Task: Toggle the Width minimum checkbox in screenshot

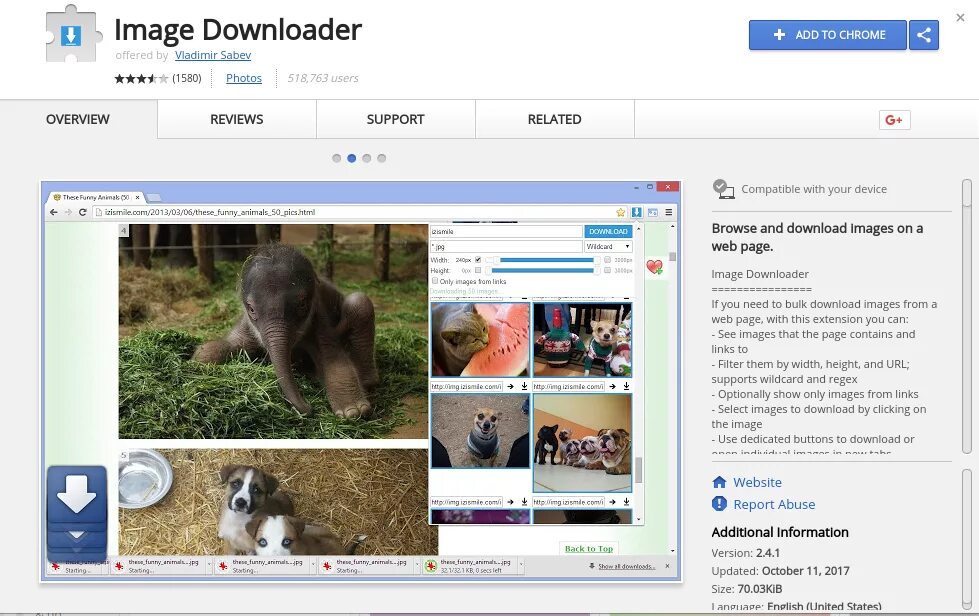Action: (x=478, y=260)
